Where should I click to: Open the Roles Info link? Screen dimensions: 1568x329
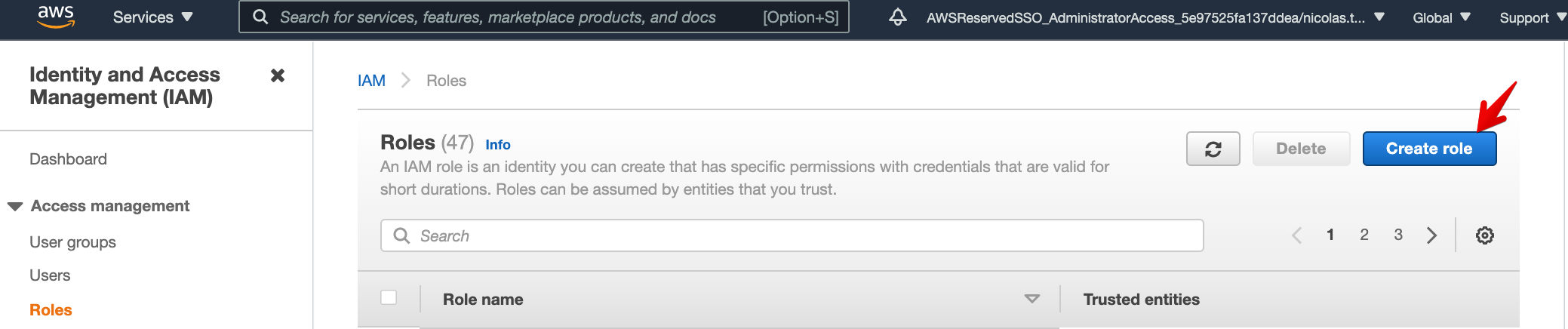pos(497,145)
